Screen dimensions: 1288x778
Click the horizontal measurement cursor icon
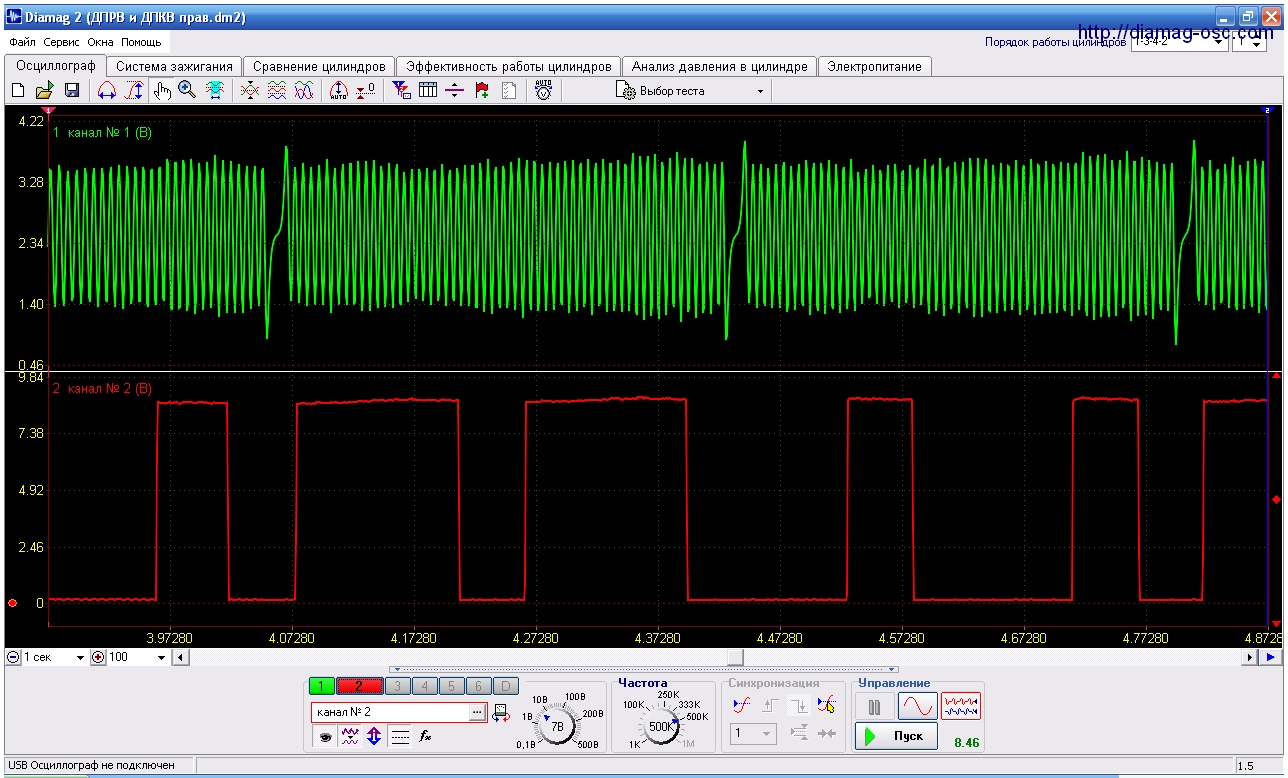point(107,91)
